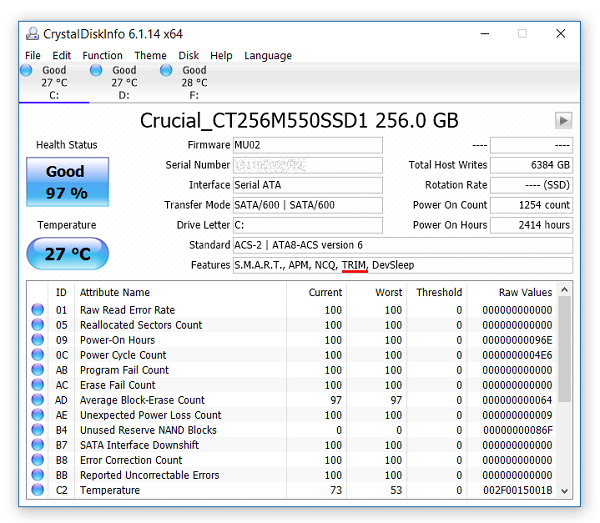Click the scrollbar down arrow in attribute list
Viewport: 600px width, 523px height.
[x=564, y=491]
